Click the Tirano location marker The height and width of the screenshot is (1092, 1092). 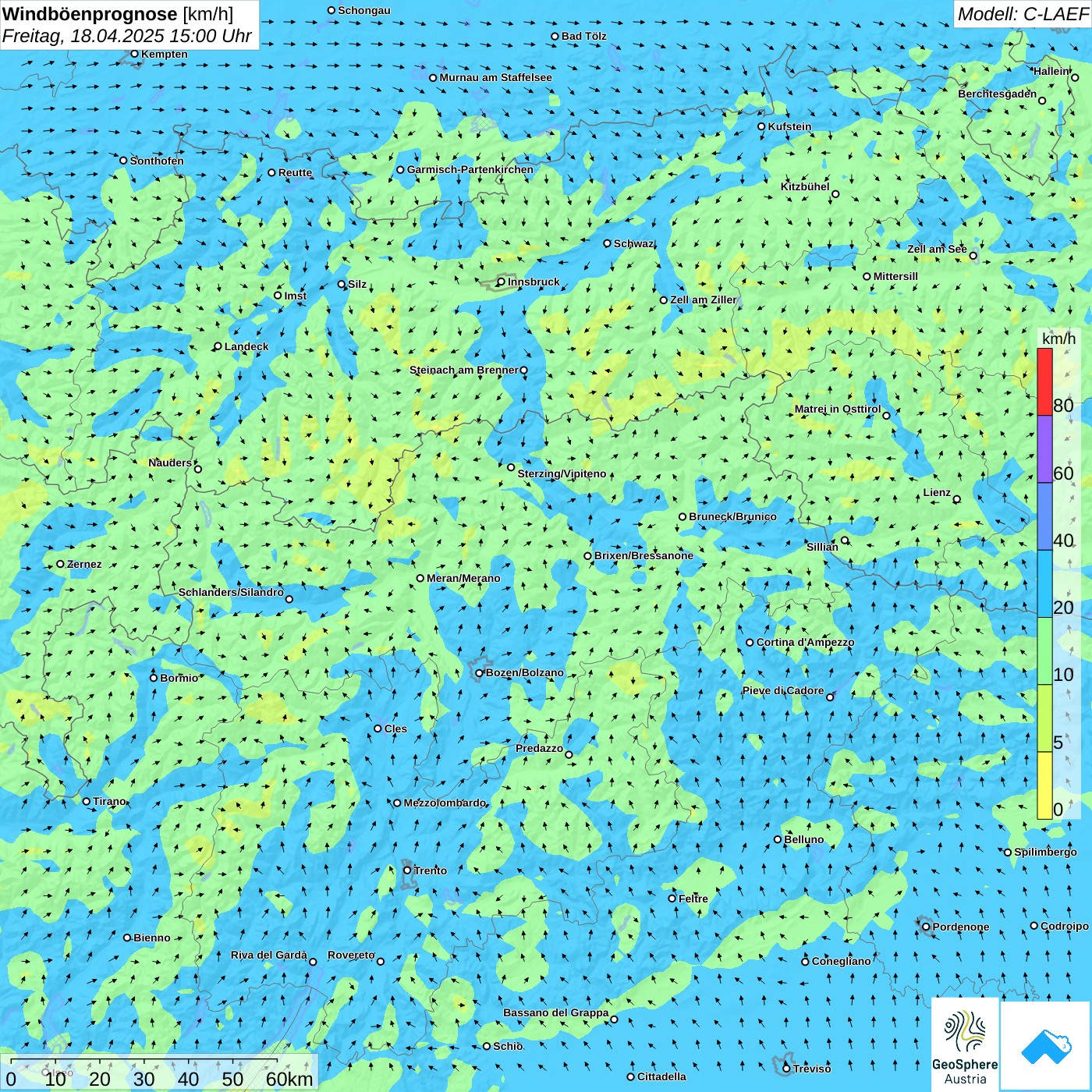coord(87,801)
